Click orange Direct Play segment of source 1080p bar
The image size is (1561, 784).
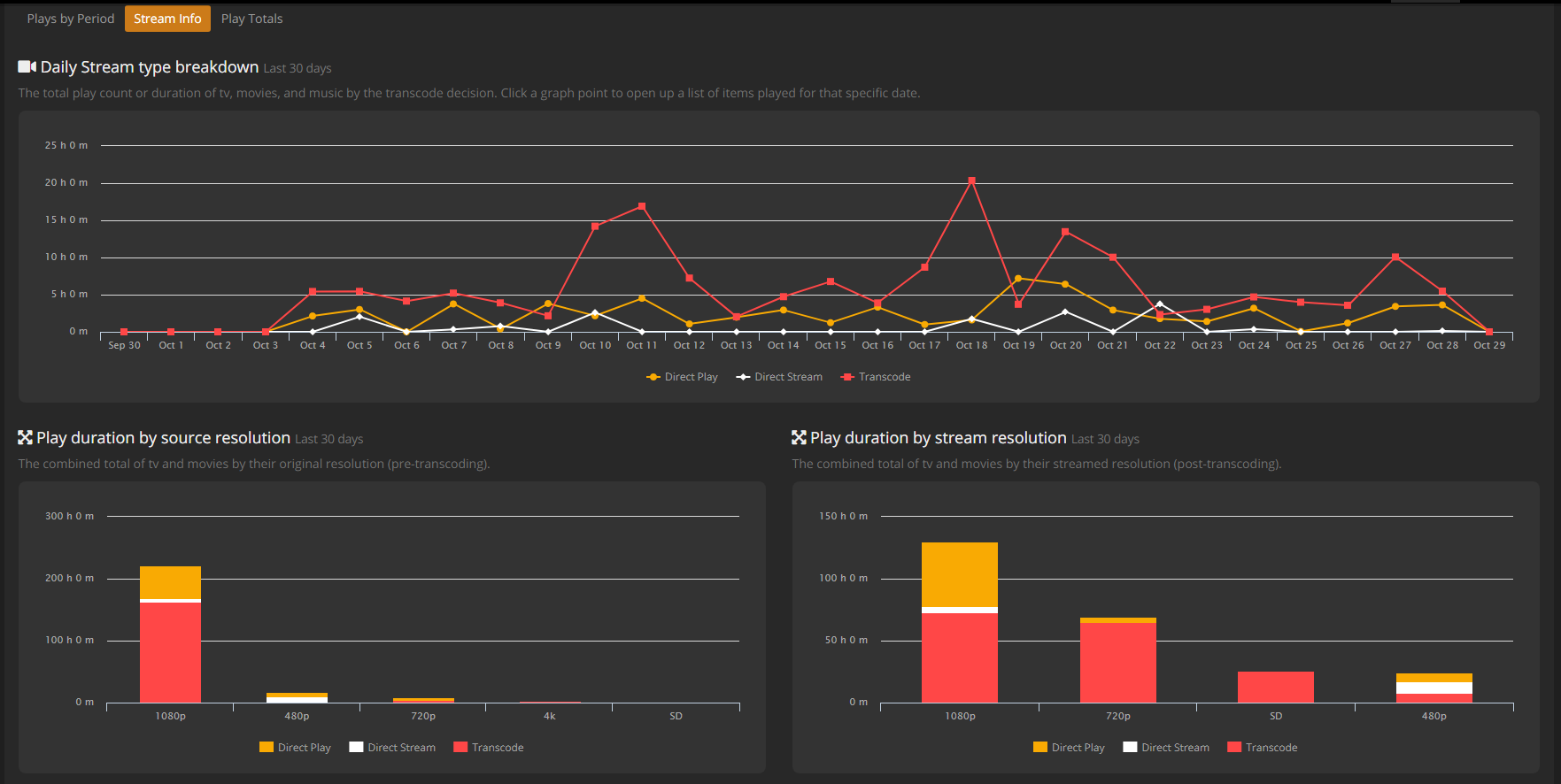170,582
